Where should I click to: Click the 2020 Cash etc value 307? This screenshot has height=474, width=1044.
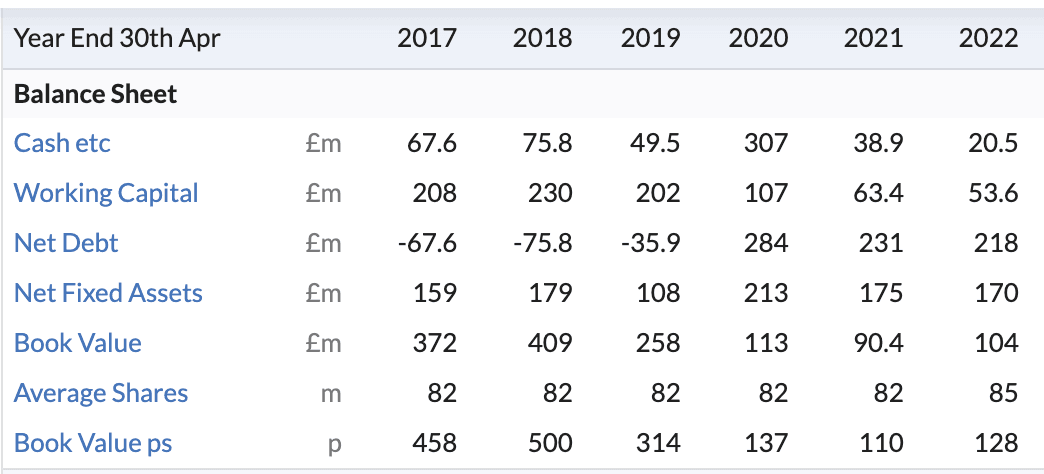(x=766, y=143)
